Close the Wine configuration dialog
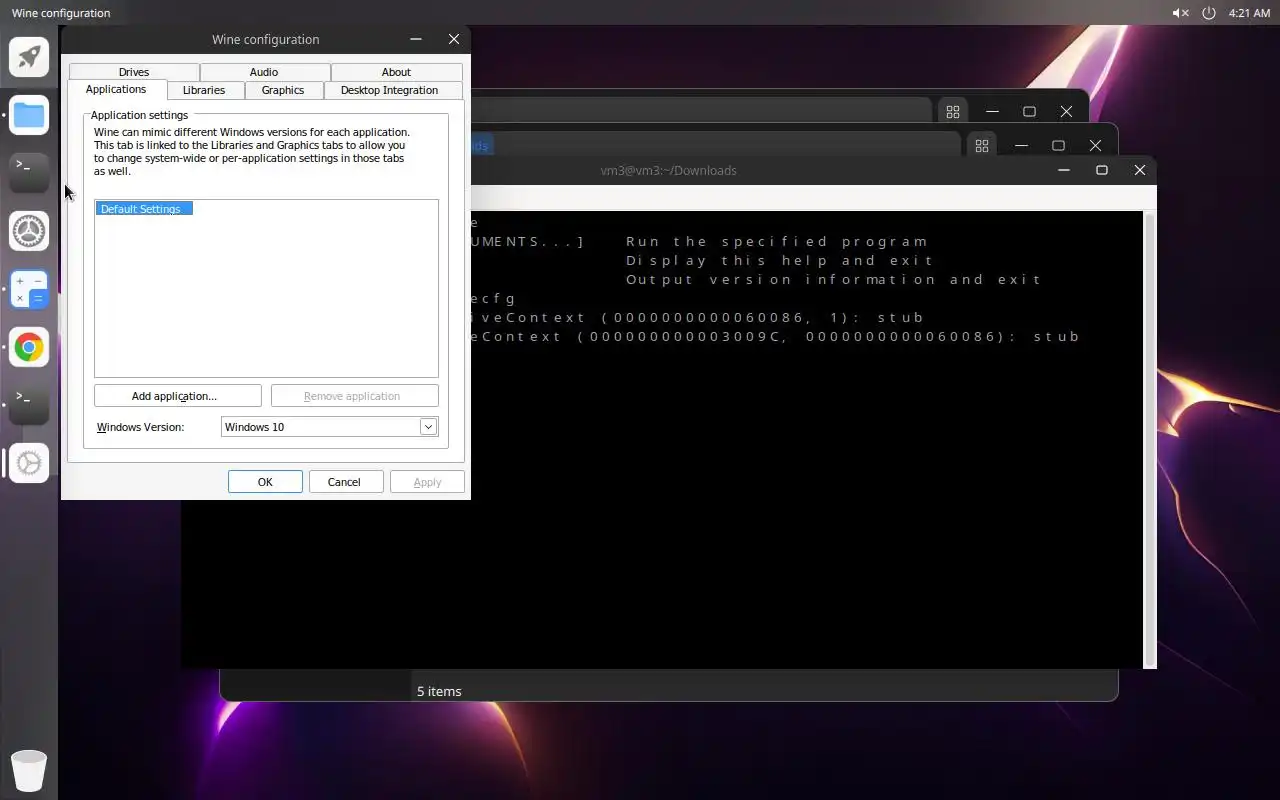The image size is (1280, 800). [x=454, y=39]
